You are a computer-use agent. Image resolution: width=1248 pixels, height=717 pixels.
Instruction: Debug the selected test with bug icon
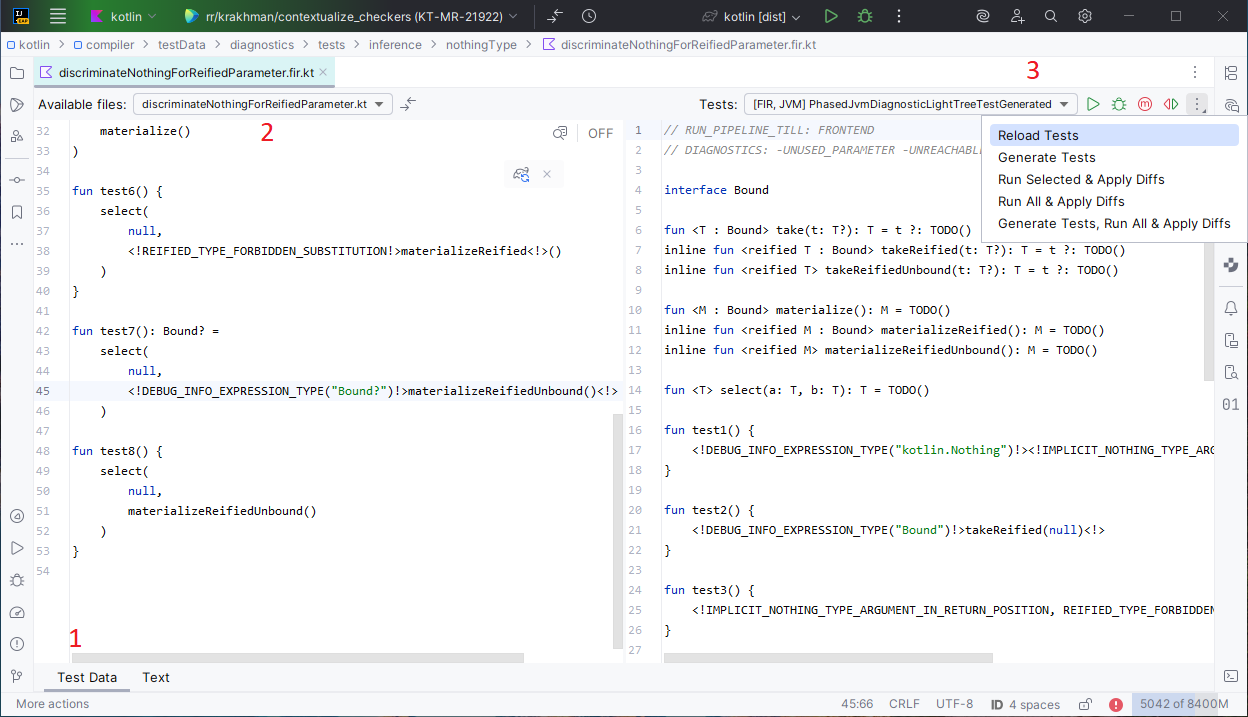tap(1119, 104)
